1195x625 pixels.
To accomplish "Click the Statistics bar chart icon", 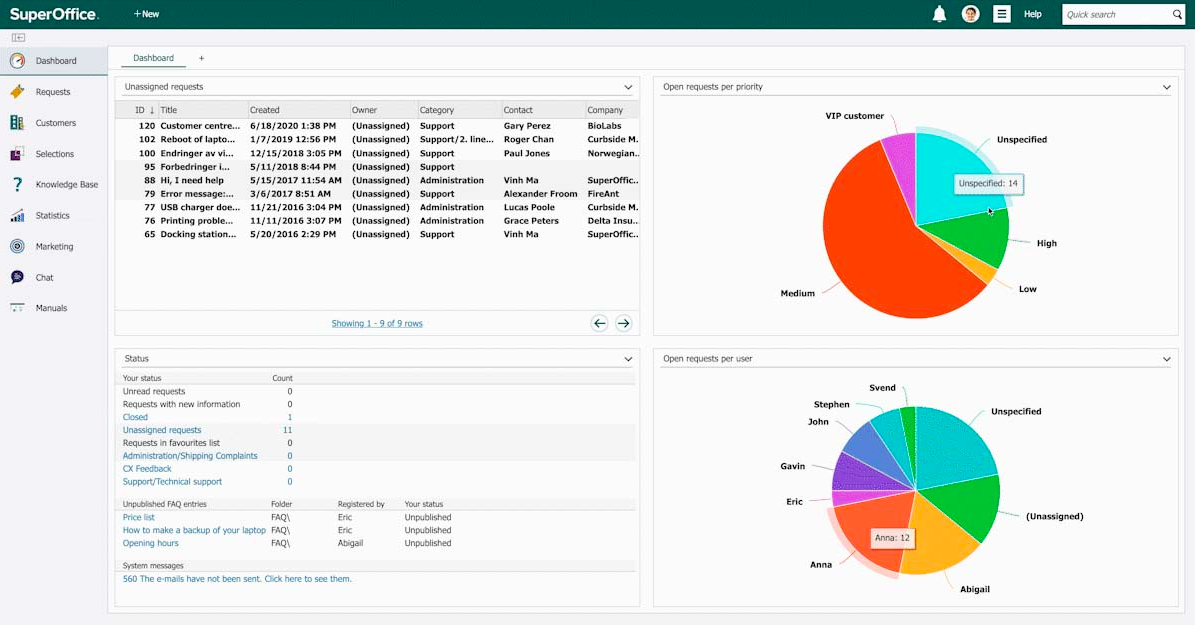I will pyautogui.click(x=17, y=216).
